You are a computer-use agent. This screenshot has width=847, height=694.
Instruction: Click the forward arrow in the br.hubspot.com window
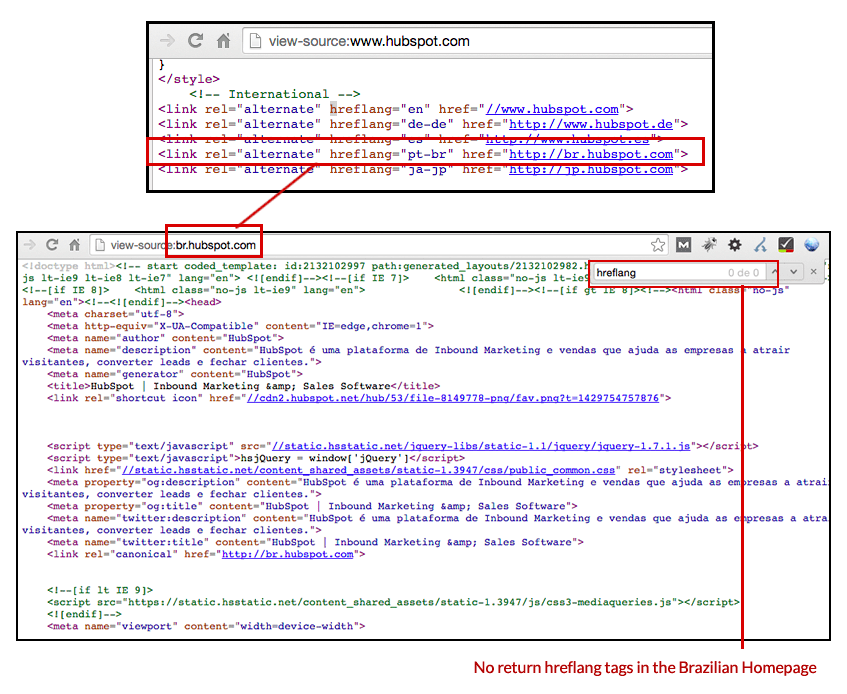[x=30, y=245]
